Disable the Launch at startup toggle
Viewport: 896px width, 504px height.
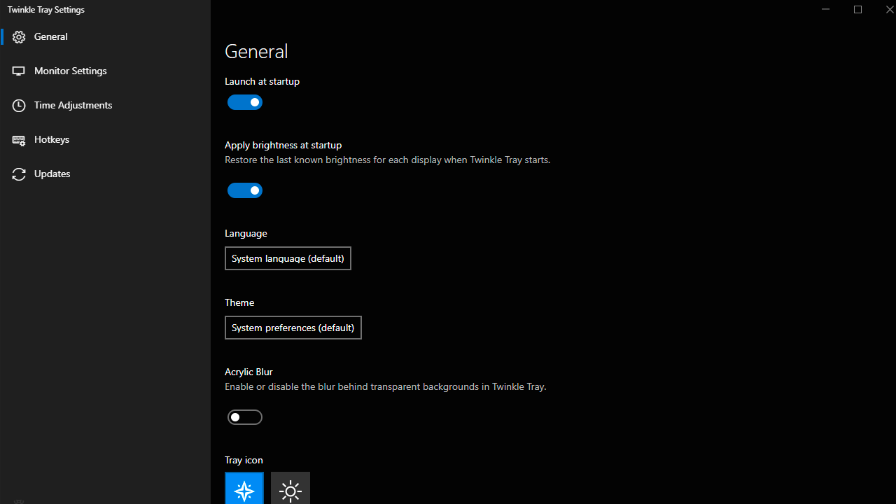pyautogui.click(x=245, y=102)
